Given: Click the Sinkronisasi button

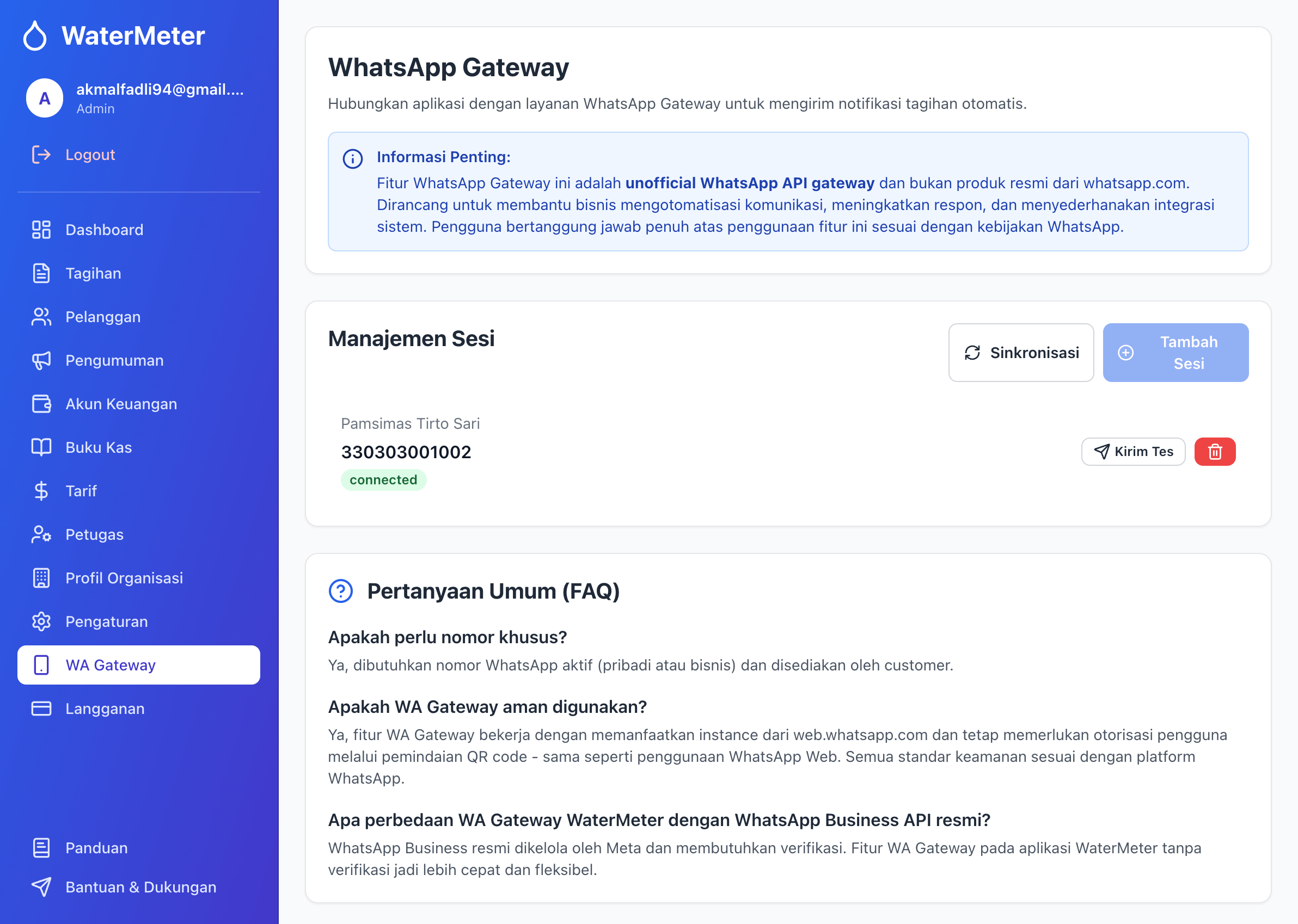Looking at the screenshot, I should (x=1021, y=353).
